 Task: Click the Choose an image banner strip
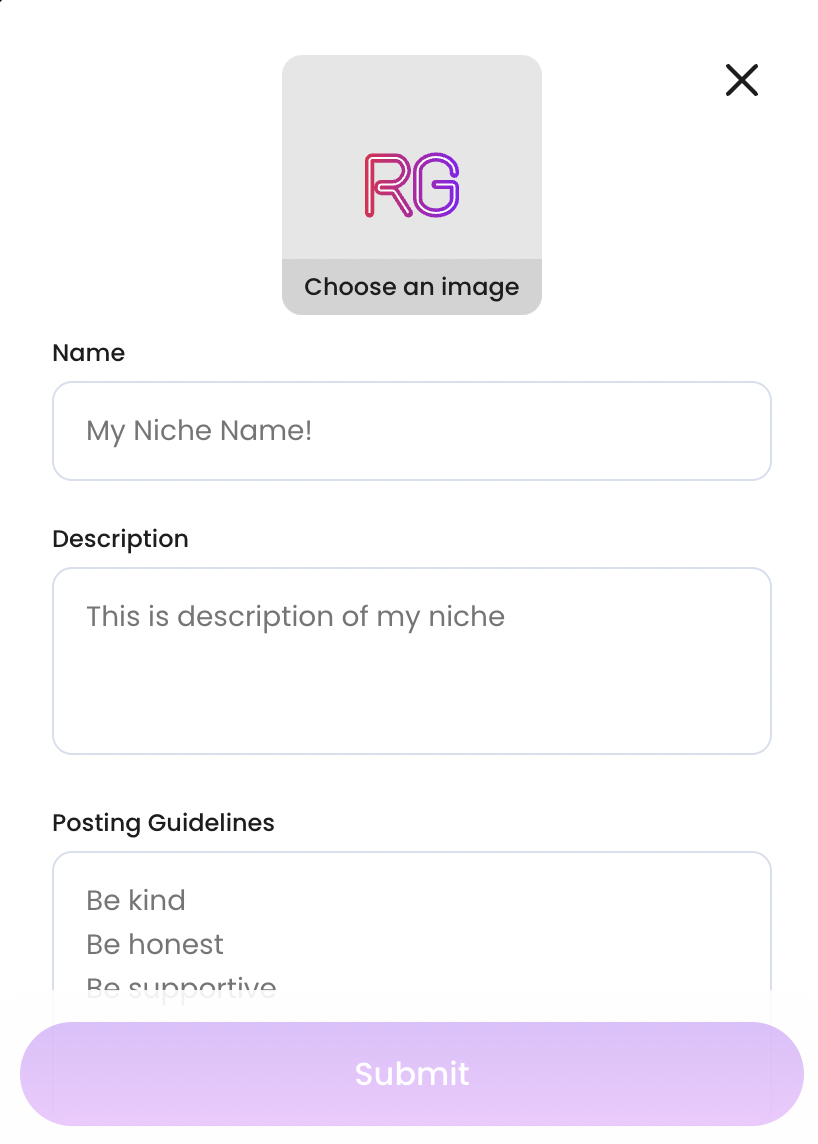pyautogui.click(x=411, y=287)
